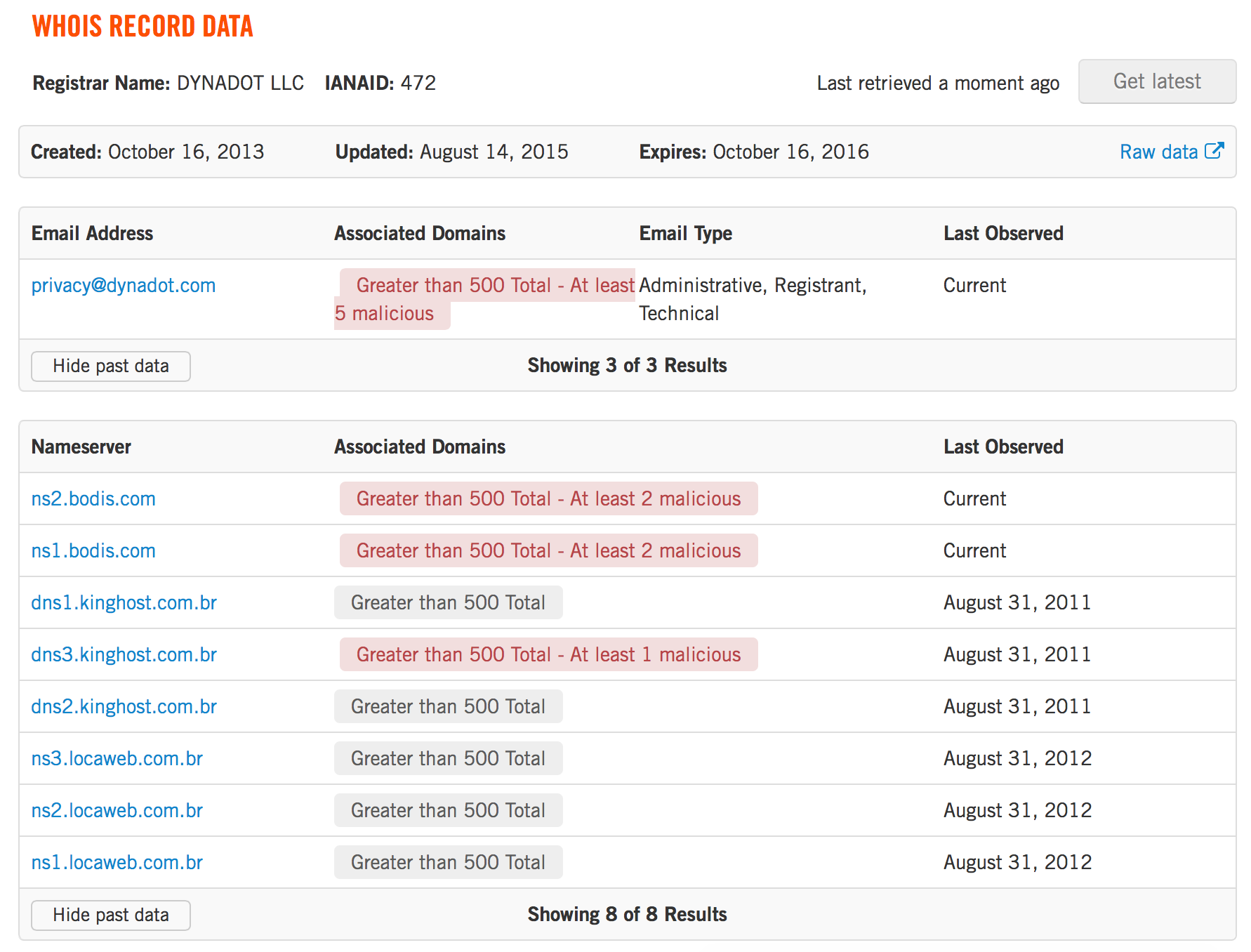Open the ns1.bodis.com nameserver link

[x=93, y=551]
